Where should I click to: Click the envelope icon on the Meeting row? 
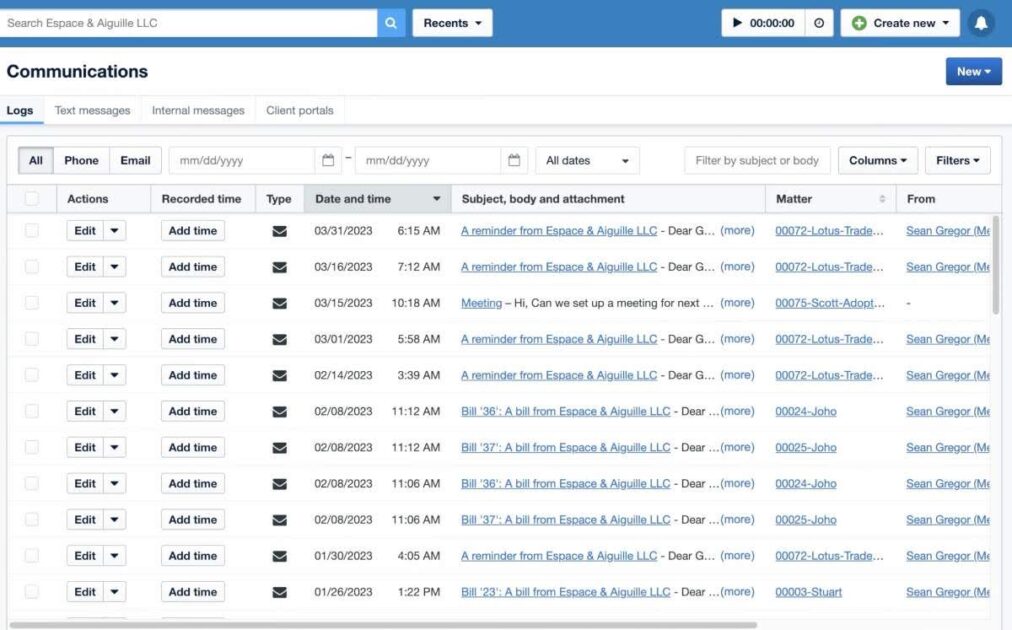click(278, 302)
